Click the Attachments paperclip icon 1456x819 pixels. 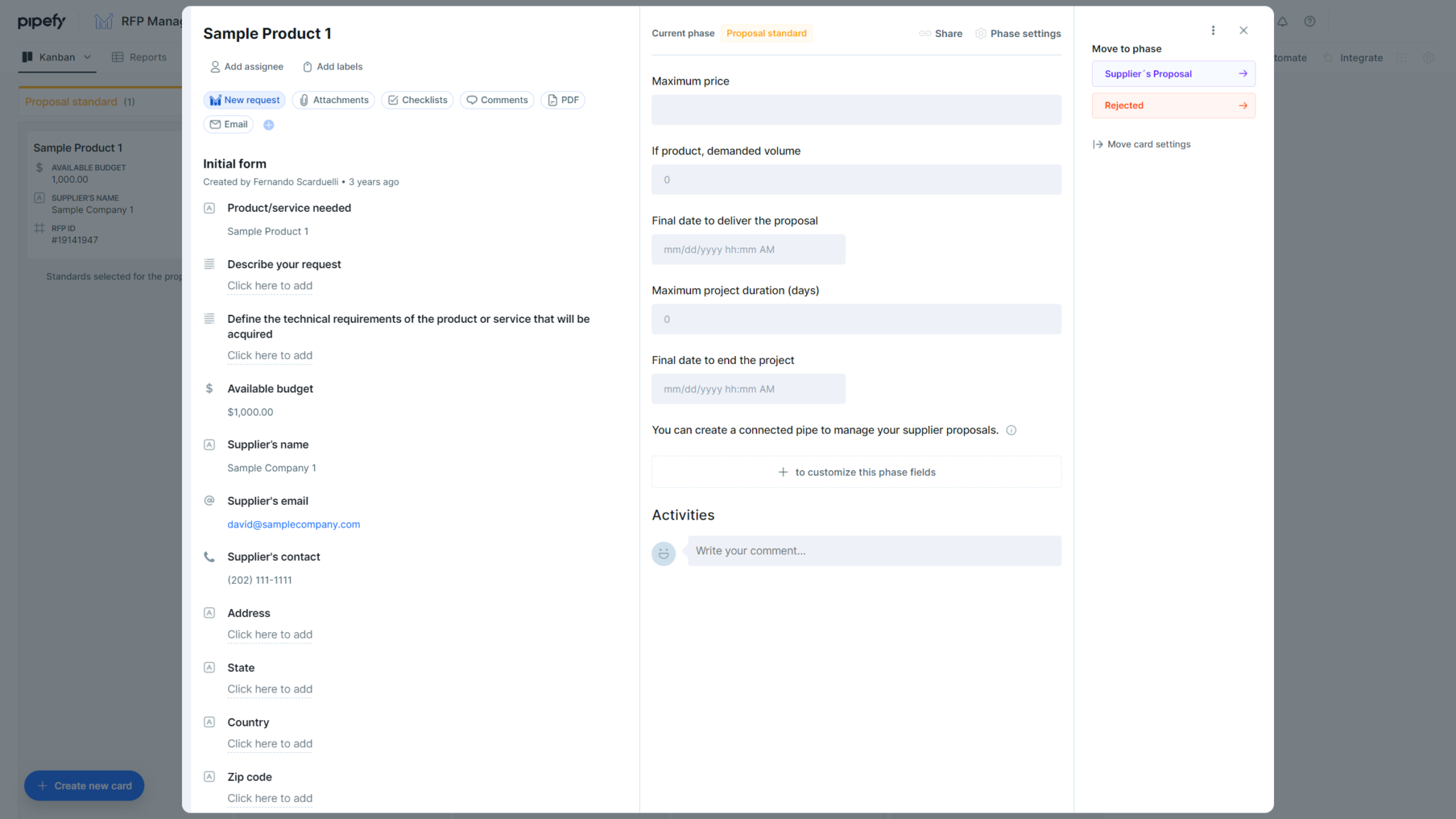(303, 100)
